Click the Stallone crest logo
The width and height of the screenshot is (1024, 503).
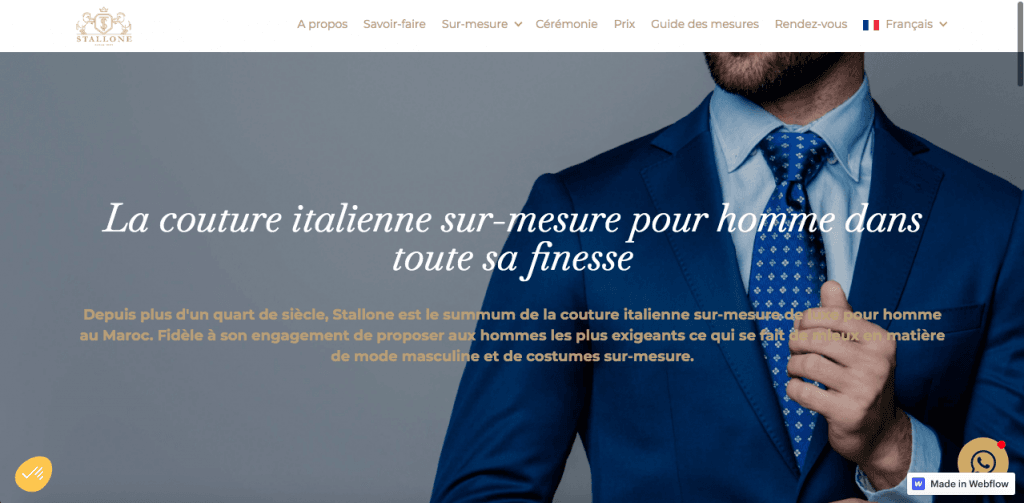coord(104,25)
